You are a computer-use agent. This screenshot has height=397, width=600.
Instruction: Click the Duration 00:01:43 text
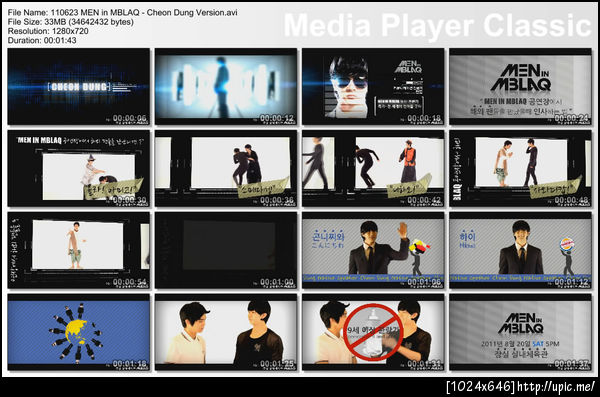pos(42,40)
